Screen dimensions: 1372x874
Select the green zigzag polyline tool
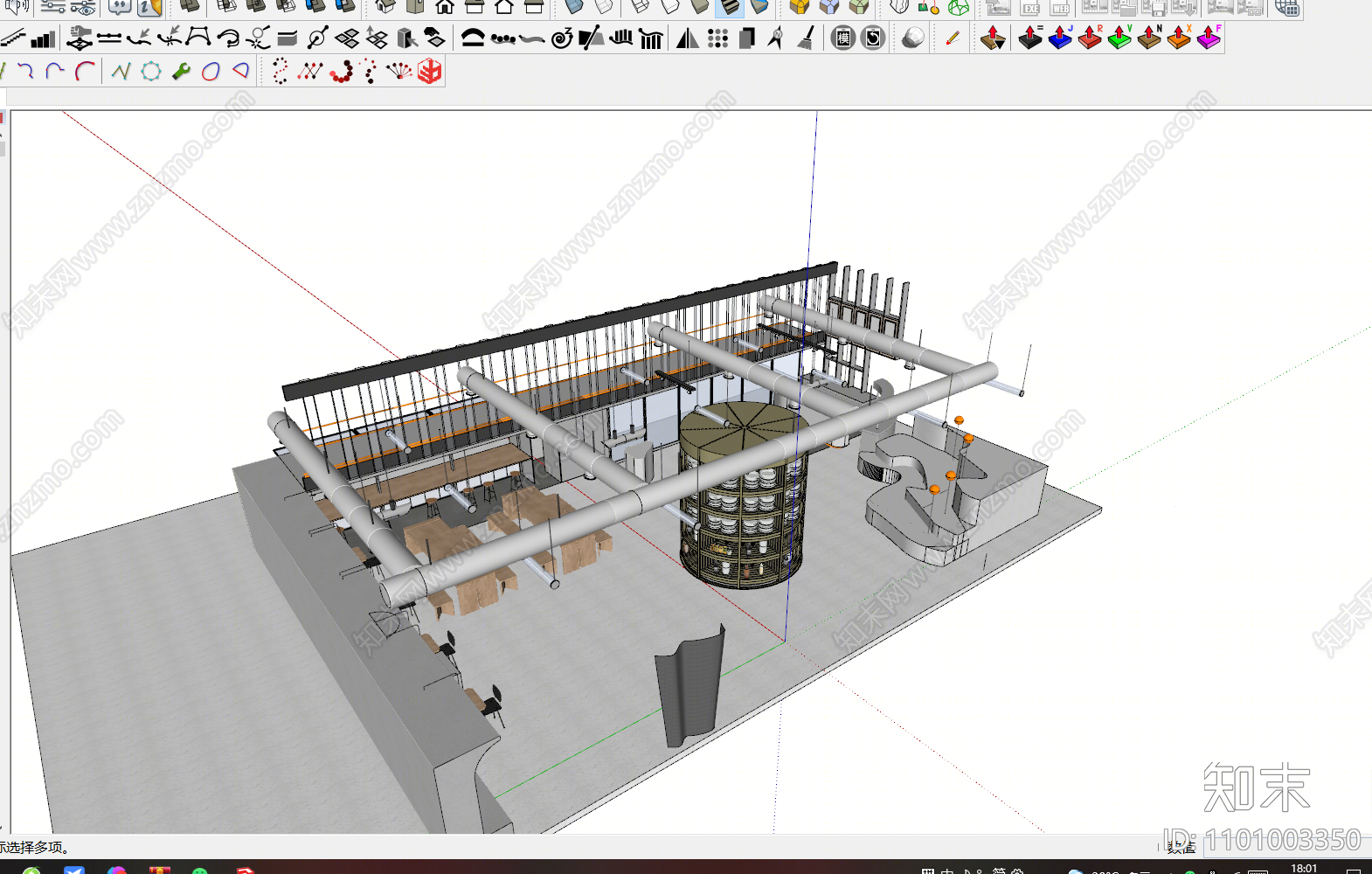pyautogui.click(x=121, y=71)
